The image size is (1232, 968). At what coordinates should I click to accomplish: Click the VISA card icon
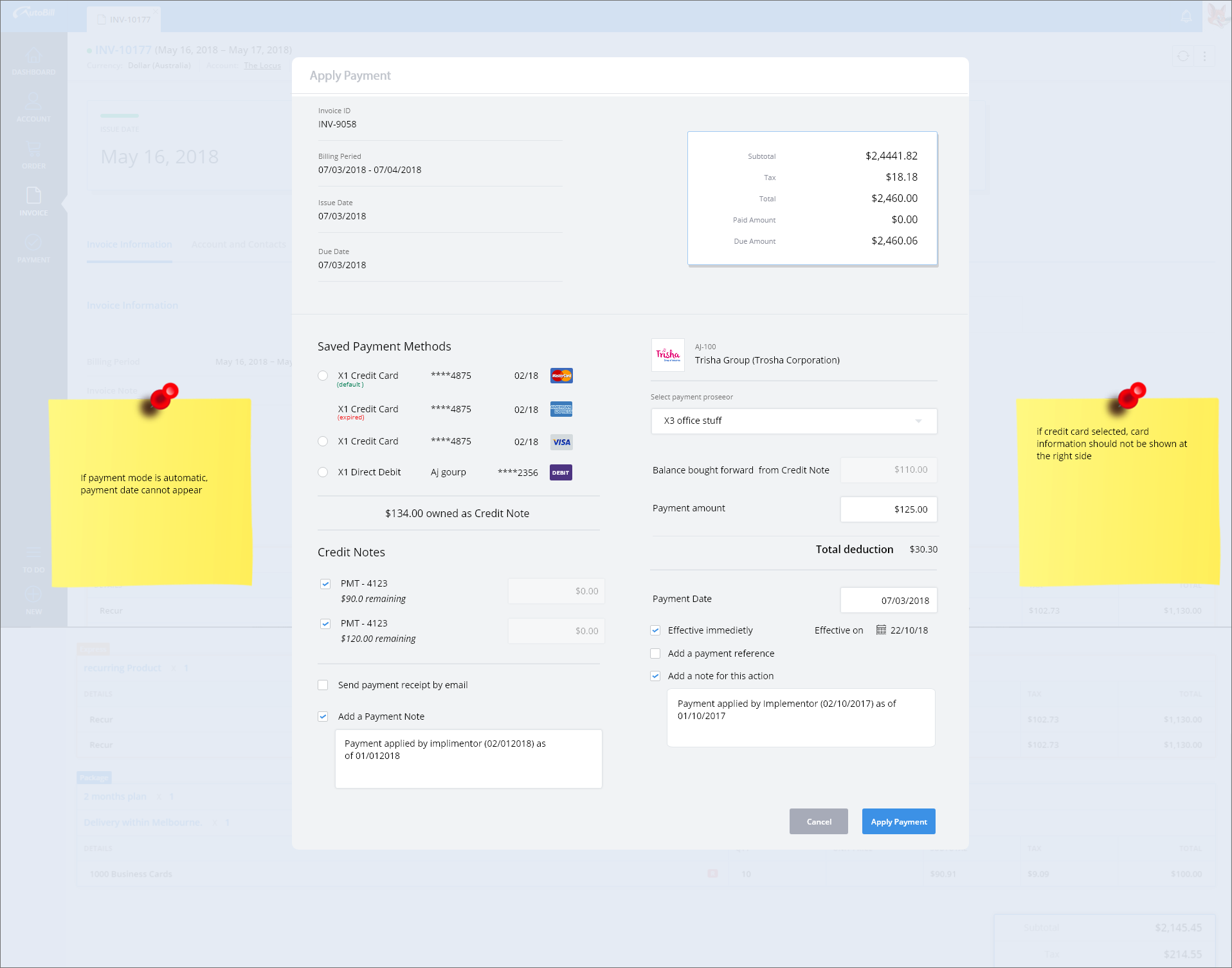561,442
